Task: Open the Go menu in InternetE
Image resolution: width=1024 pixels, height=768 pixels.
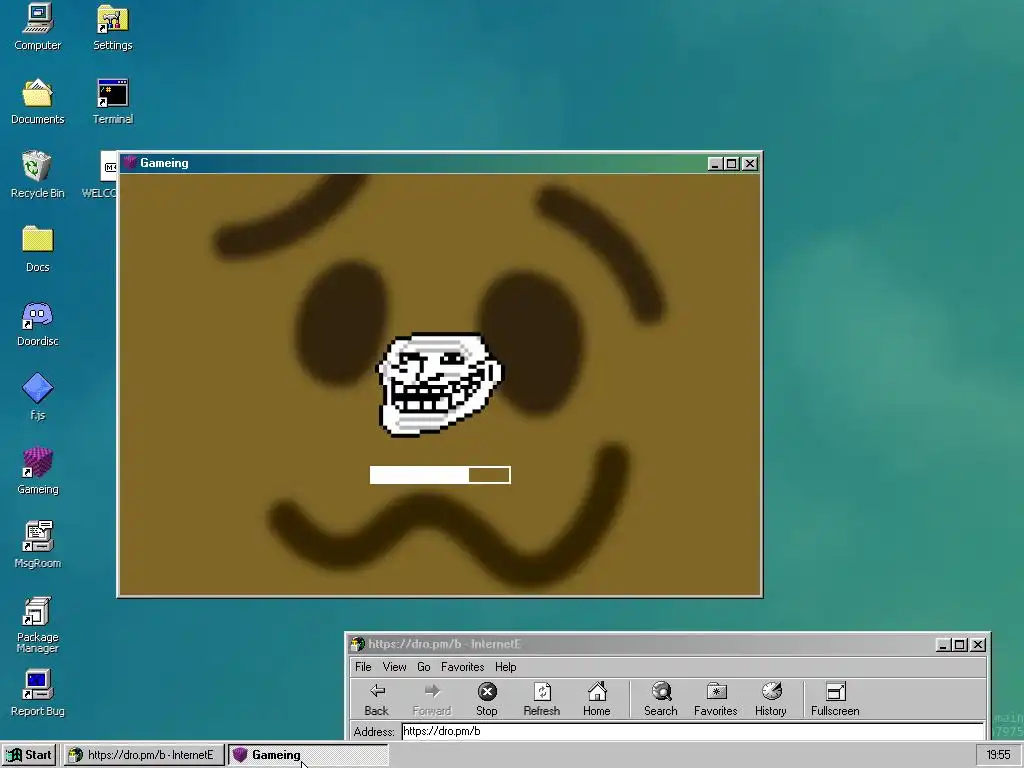Action: (424, 667)
